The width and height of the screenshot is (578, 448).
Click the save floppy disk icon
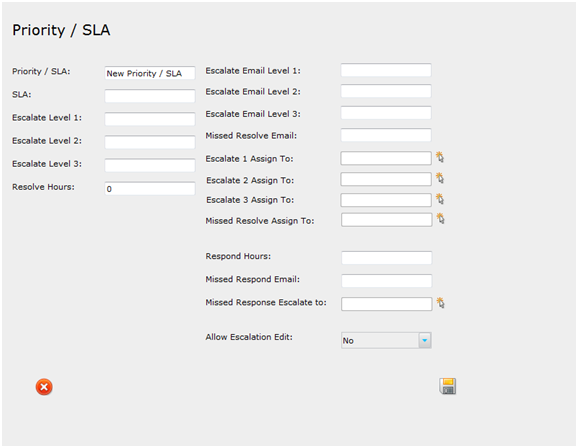tap(448, 386)
